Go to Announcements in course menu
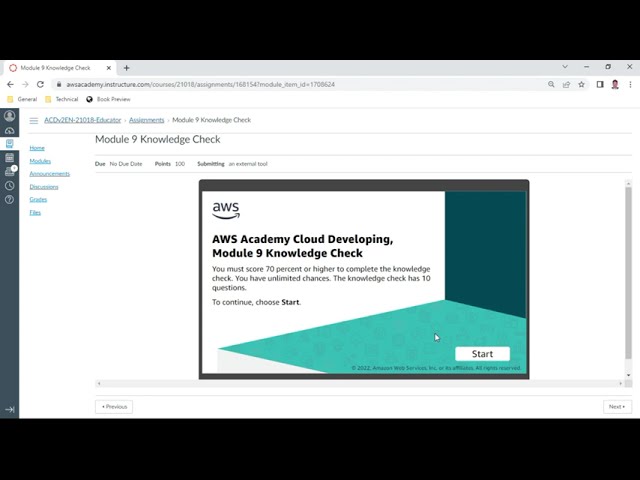 click(49, 174)
